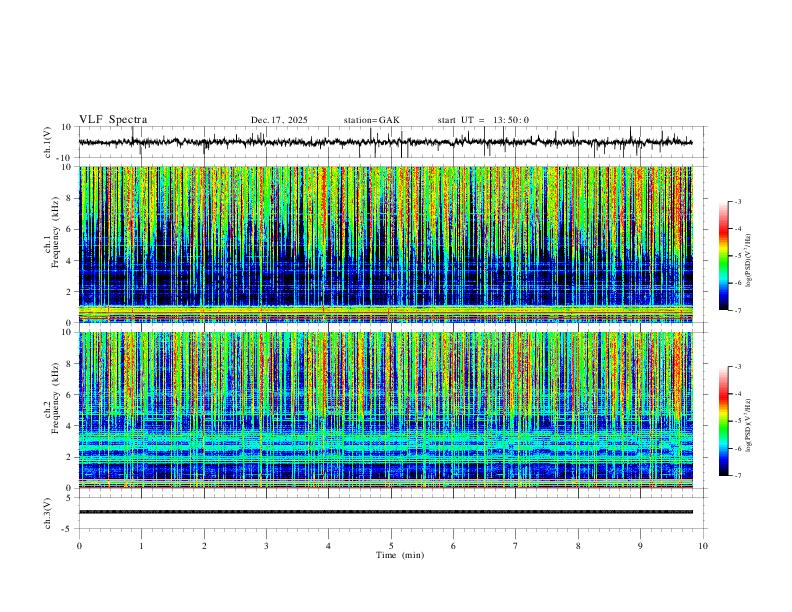Click the ch.1 voltage waveform trace

coord(386,142)
